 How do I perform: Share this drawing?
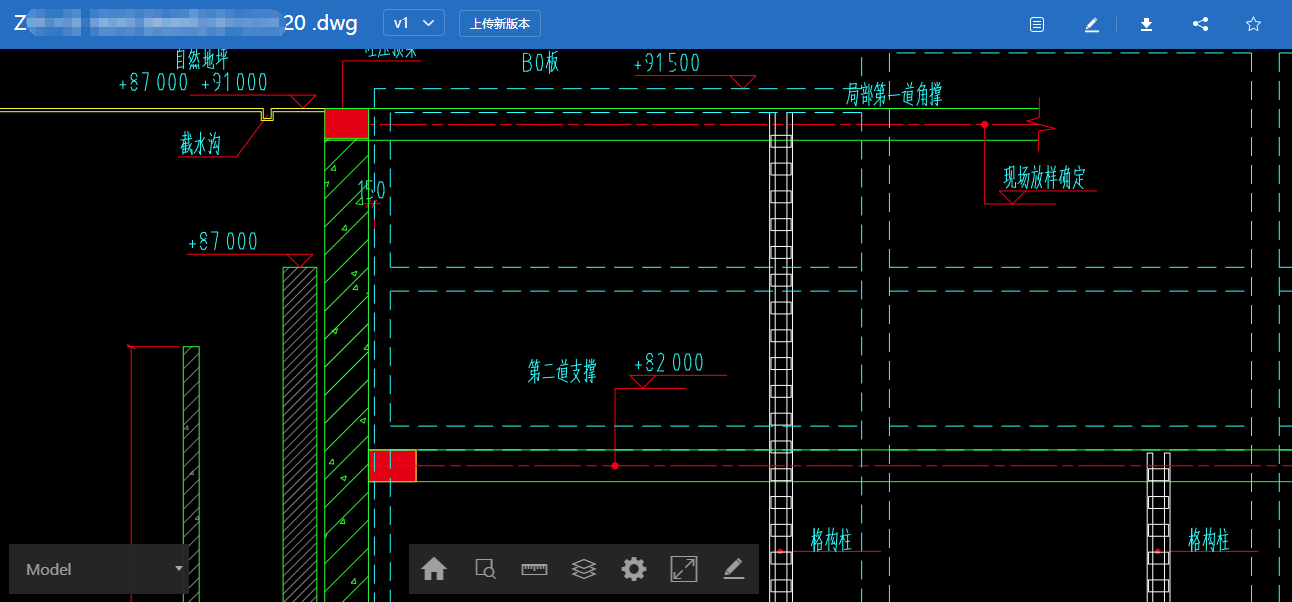point(1201,24)
